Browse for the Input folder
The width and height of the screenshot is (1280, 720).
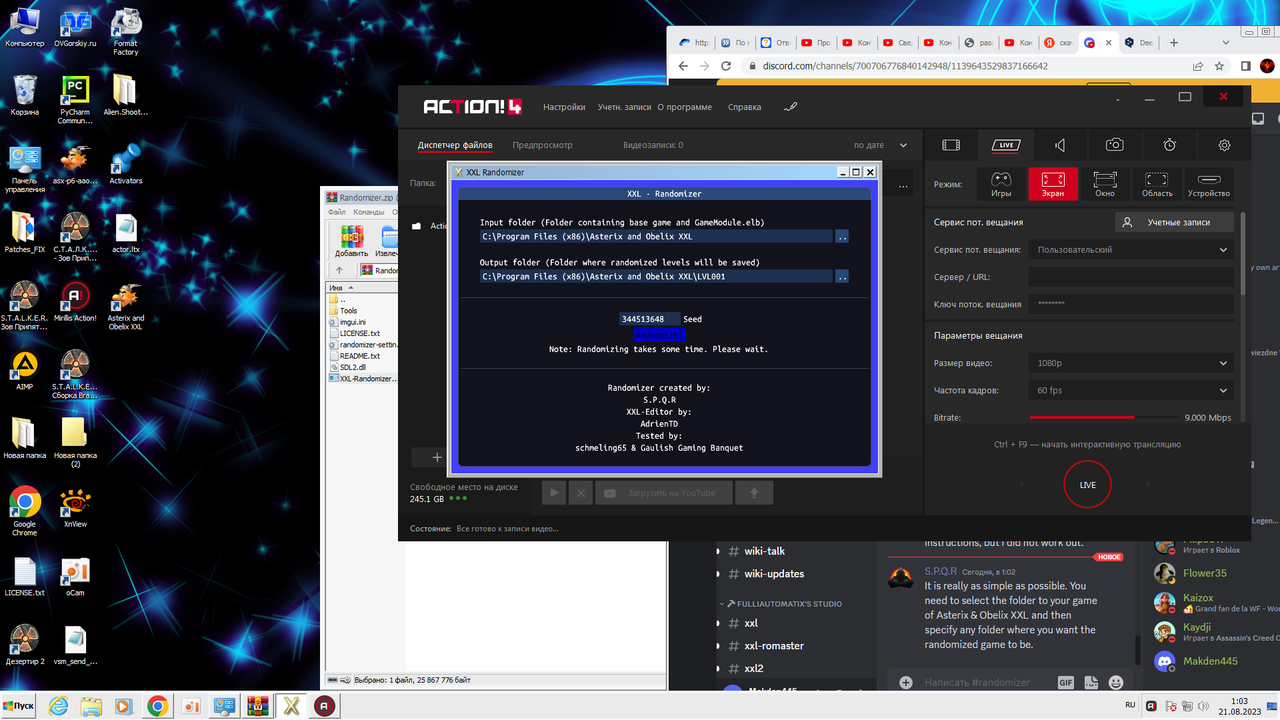842,237
